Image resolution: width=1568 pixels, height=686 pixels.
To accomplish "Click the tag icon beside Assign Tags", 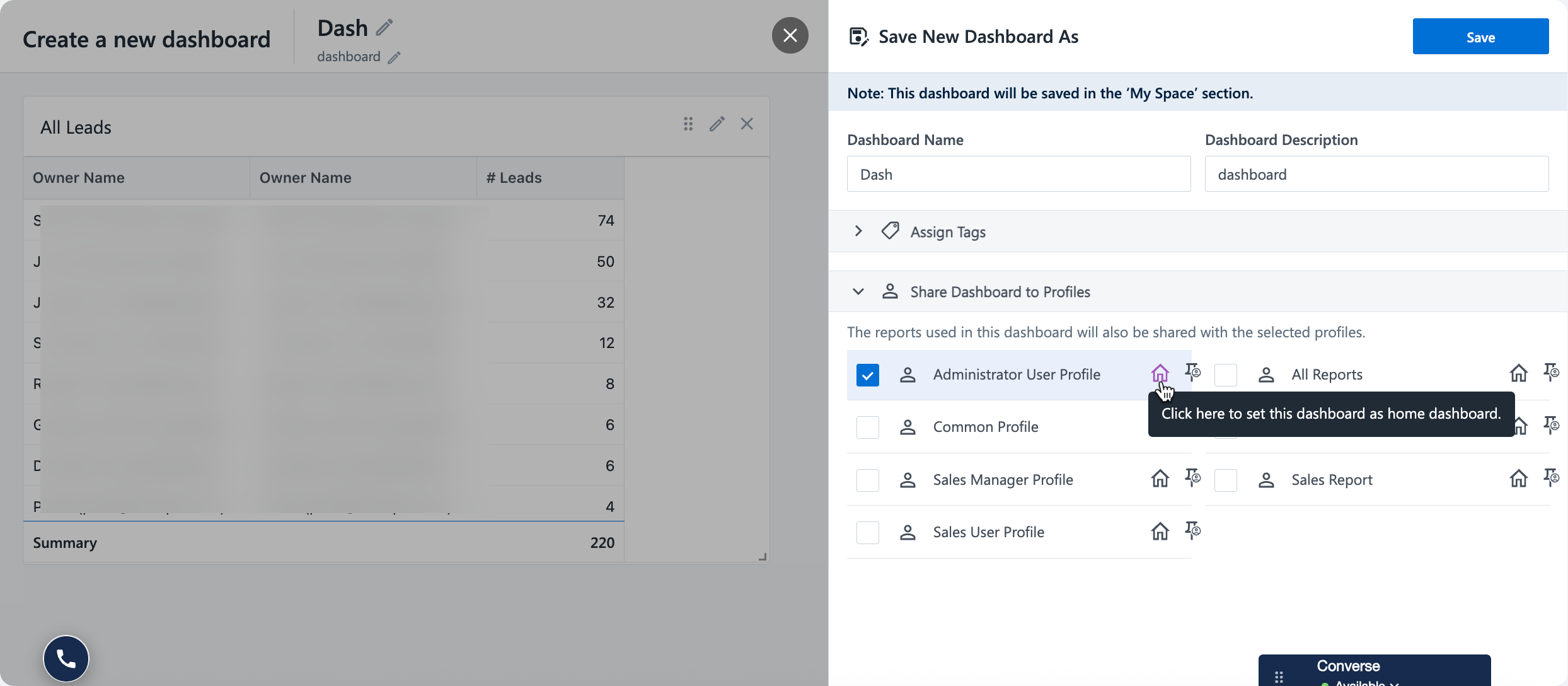I will click(890, 231).
